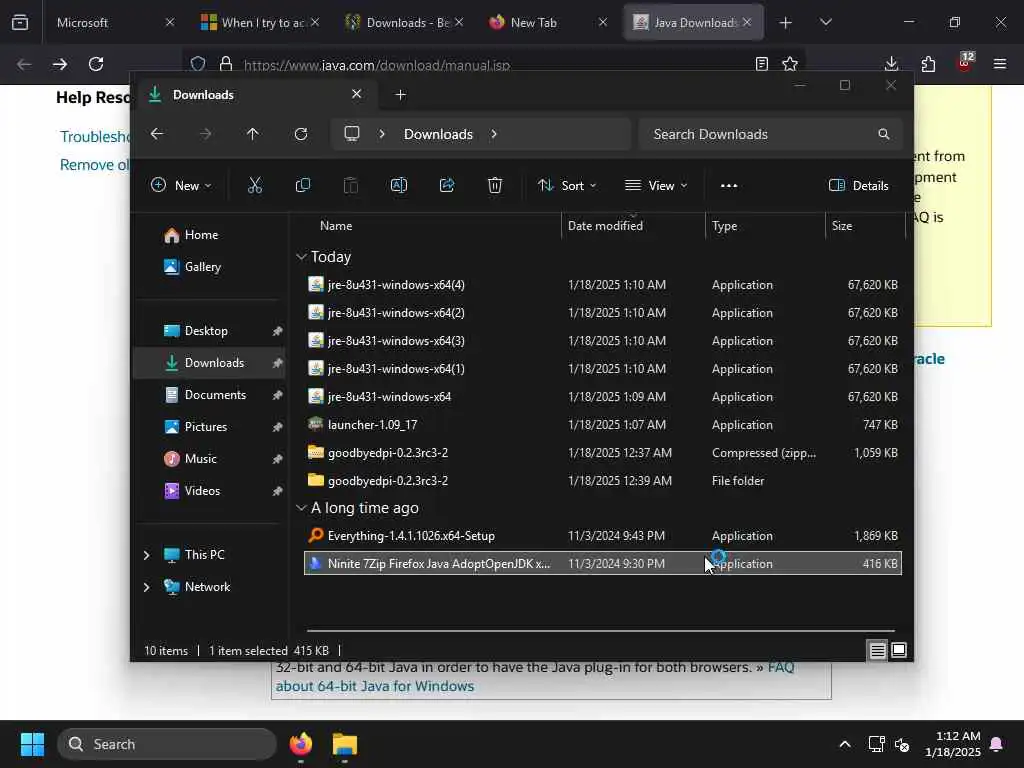
Task: Sort by the Date modified column header
Action: pos(633,225)
